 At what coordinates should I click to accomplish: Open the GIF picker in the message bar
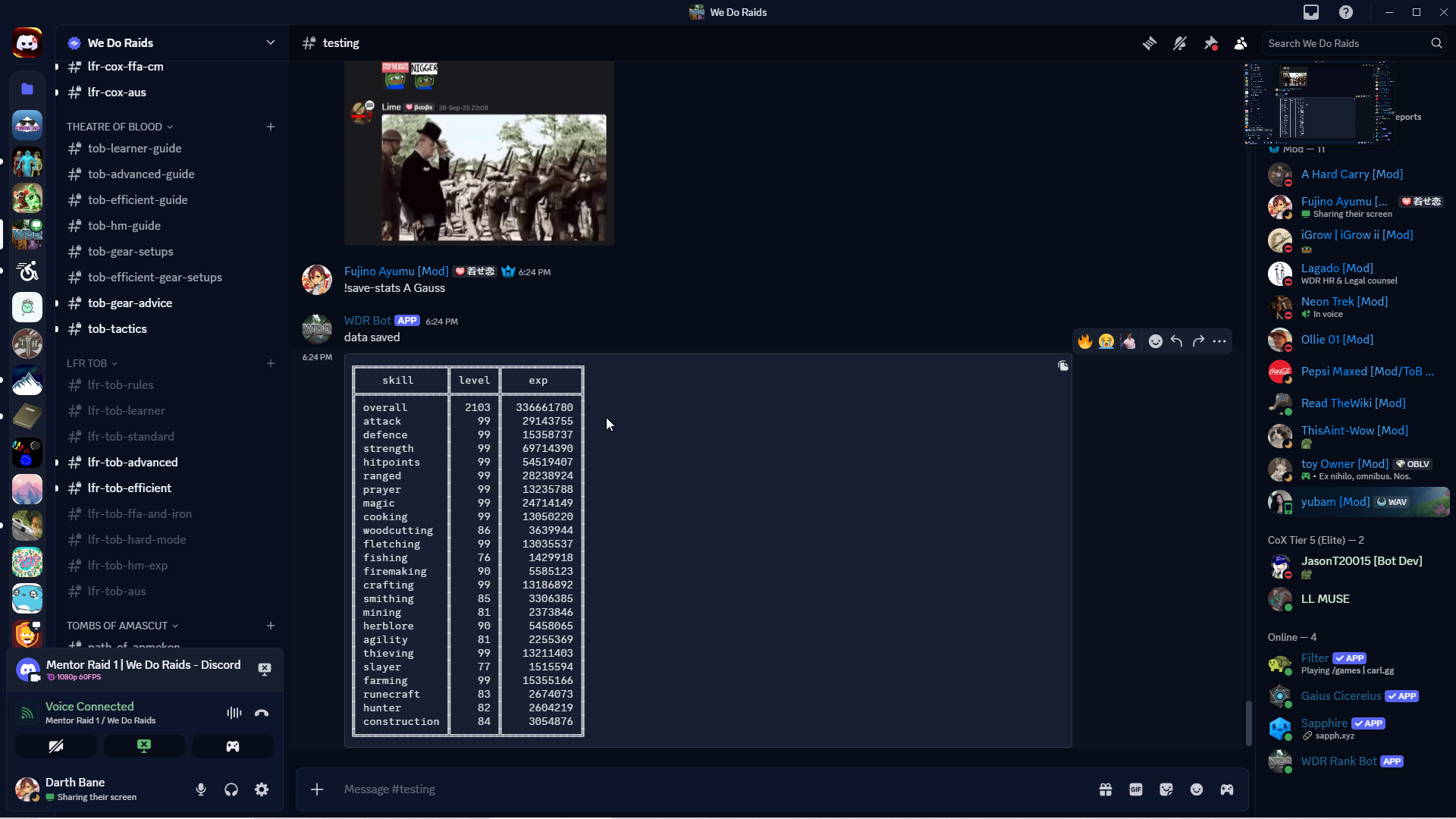pyautogui.click(x=1136, y=789)
